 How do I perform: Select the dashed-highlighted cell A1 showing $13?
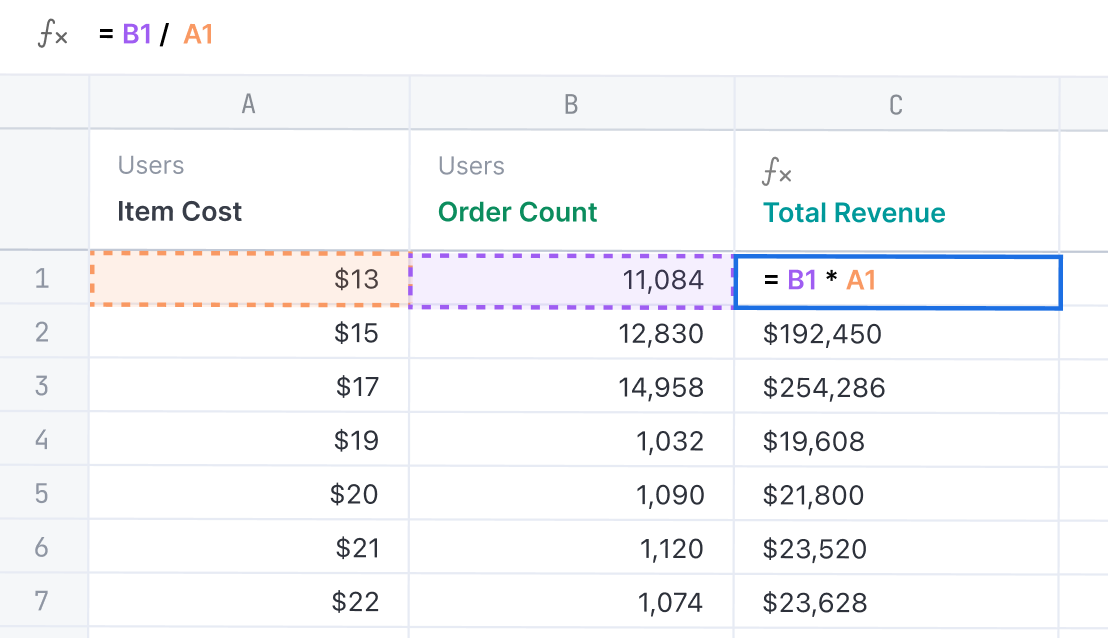point(249,279)
